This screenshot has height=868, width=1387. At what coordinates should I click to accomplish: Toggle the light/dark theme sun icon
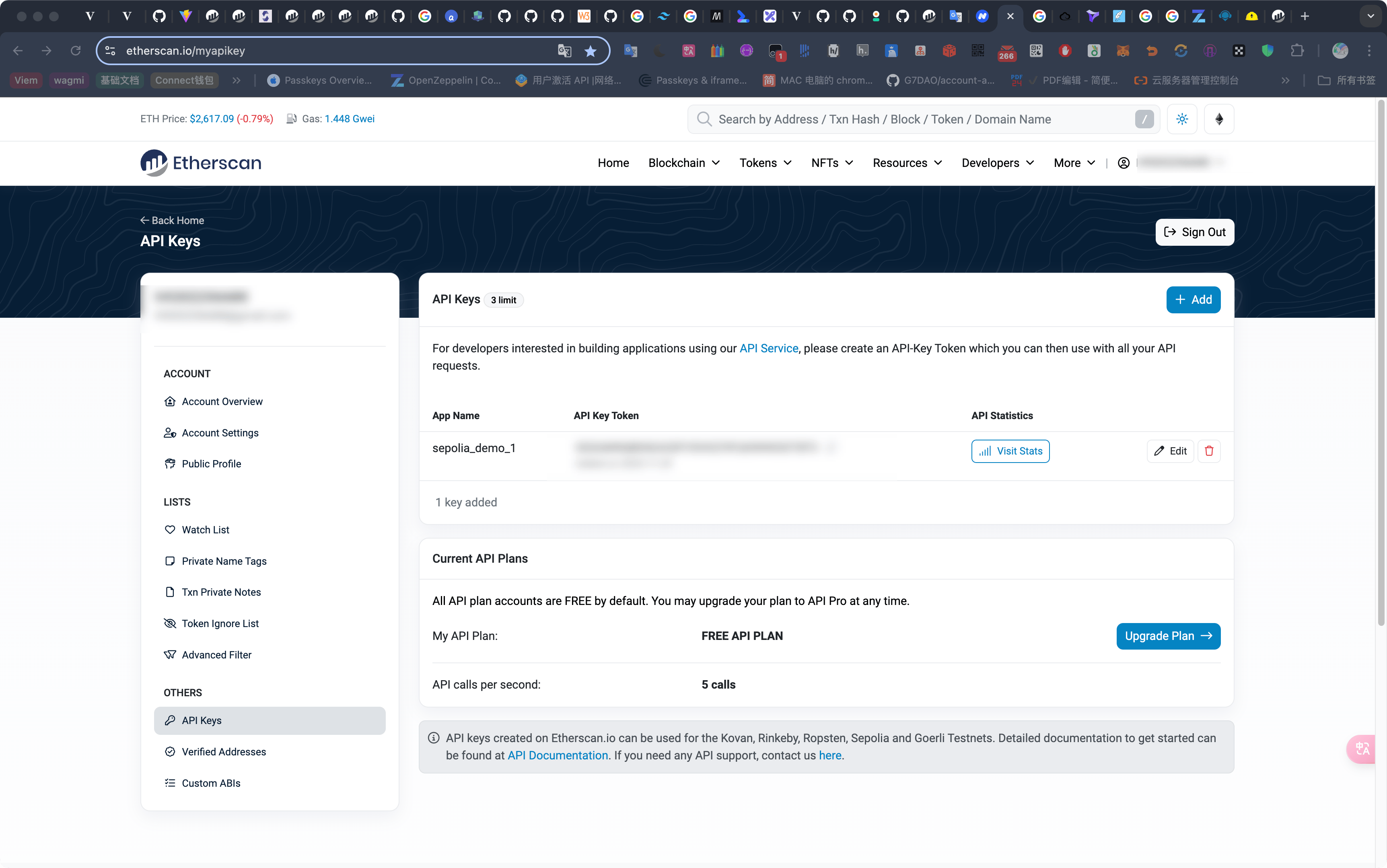(x=1182, y=119)
